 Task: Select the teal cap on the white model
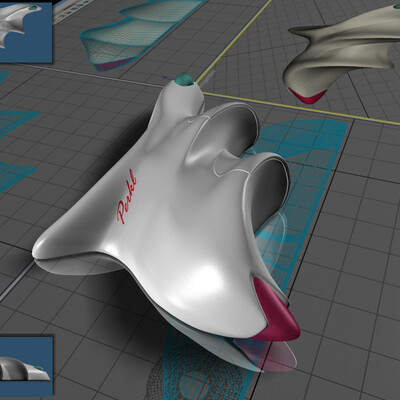(184, 79)
